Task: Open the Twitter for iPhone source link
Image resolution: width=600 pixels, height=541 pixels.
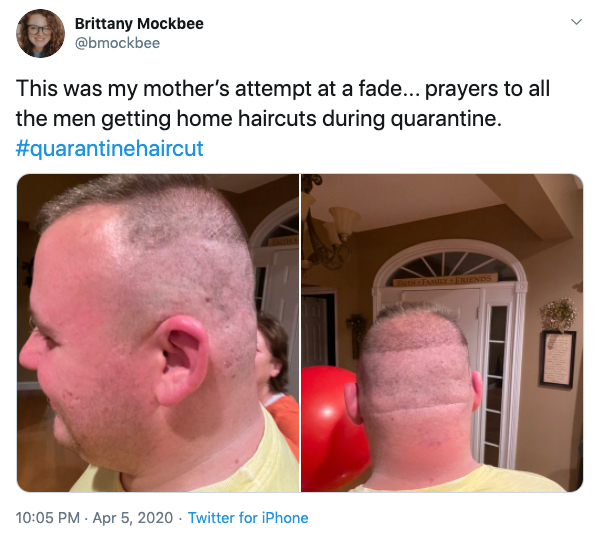Action: 248,518
